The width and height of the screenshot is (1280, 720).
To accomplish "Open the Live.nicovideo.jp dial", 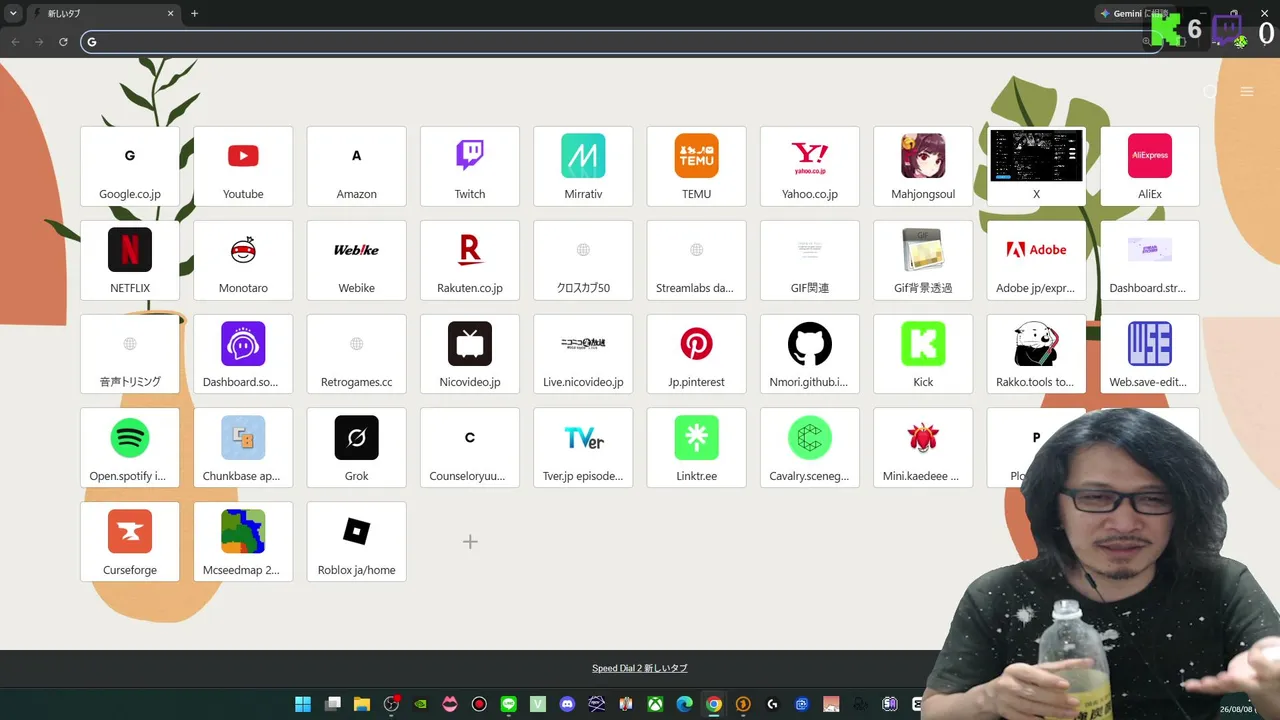I will click(583, 354).
